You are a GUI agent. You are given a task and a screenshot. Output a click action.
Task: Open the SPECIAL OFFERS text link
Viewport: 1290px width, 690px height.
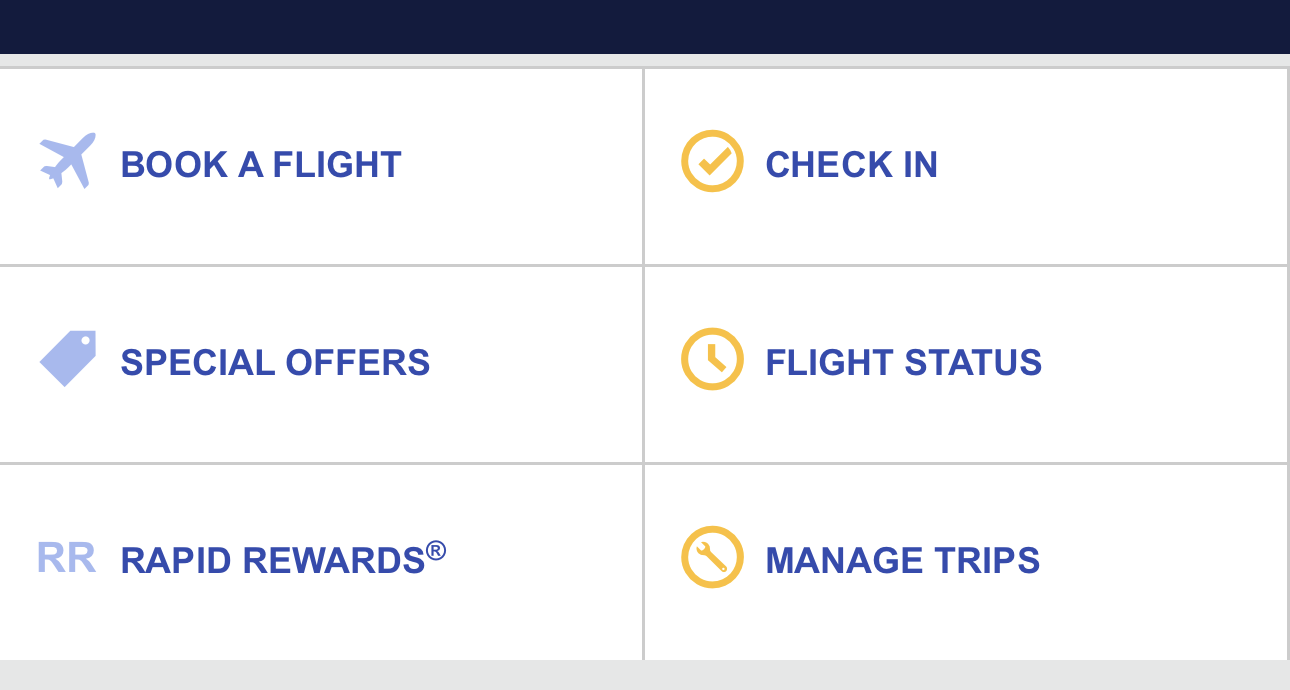click(x=275, y=362)
